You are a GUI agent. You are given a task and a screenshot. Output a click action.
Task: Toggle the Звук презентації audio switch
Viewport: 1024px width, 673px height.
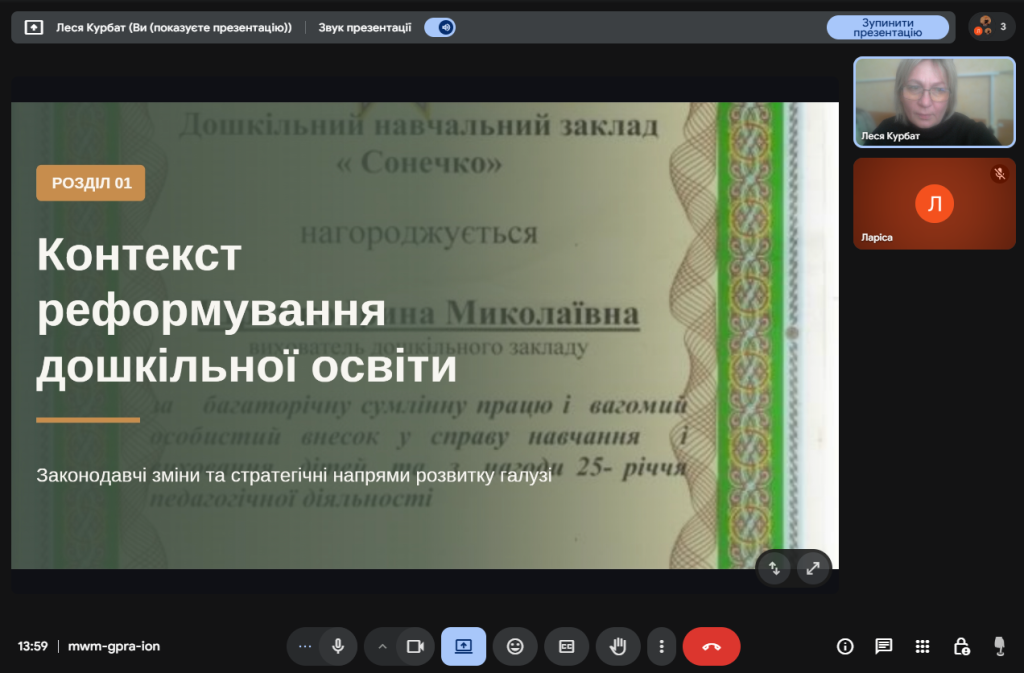point(440,27)
